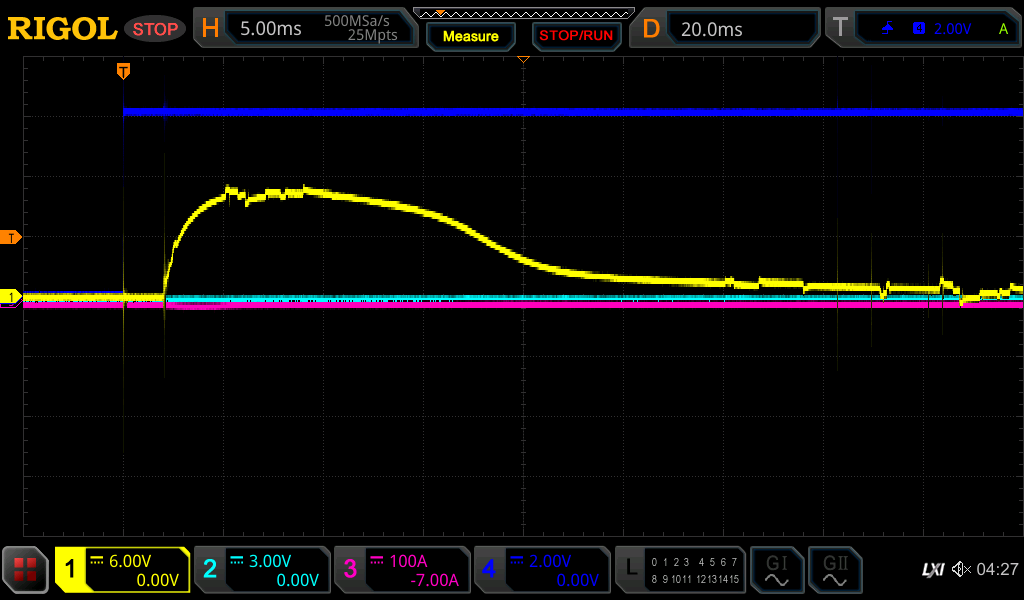Click the LXI network status icon
This screenshot has width=1024, height=600.
coord(932,570)
